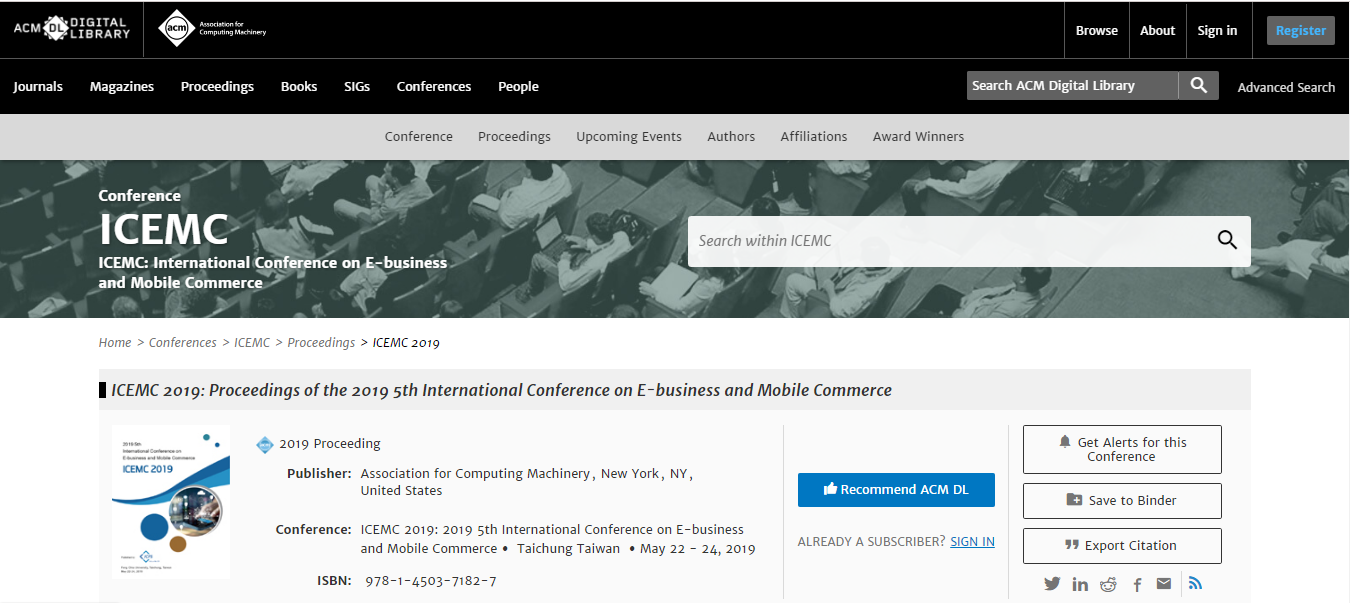Select SIGs in the main navigation
Viewport: 1350px width, 603px height.
(x=357, y=86)
